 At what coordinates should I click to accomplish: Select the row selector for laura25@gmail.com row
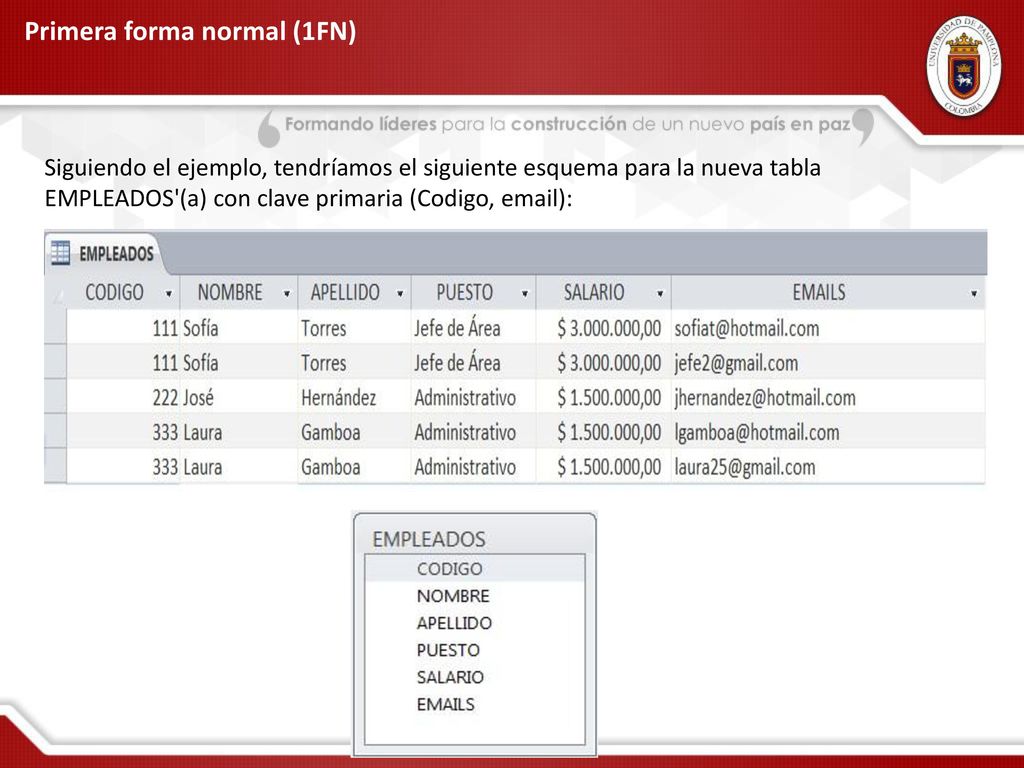pyautogui.click(x=56, y=466)
